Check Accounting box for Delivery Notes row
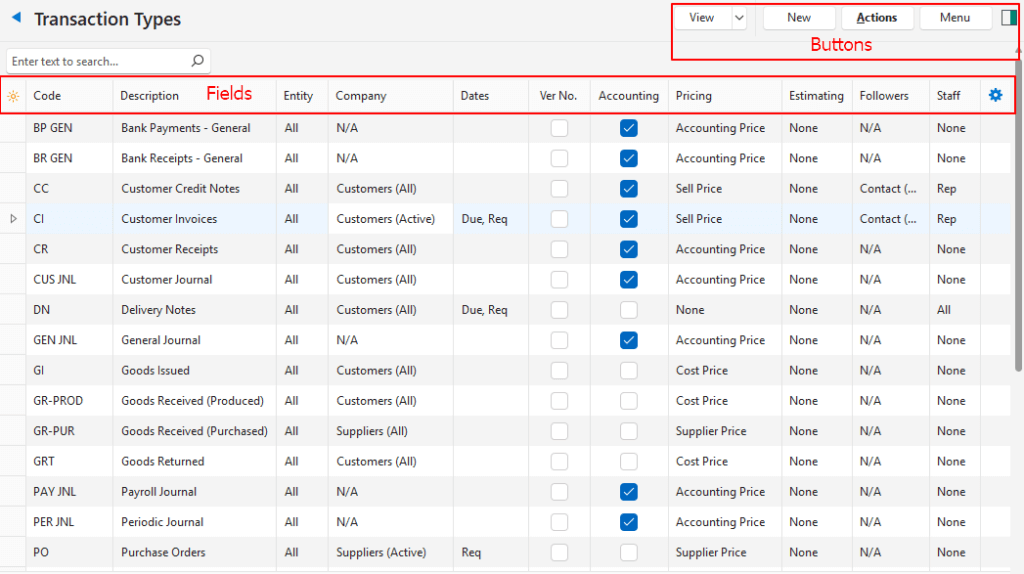 point(628,310)
